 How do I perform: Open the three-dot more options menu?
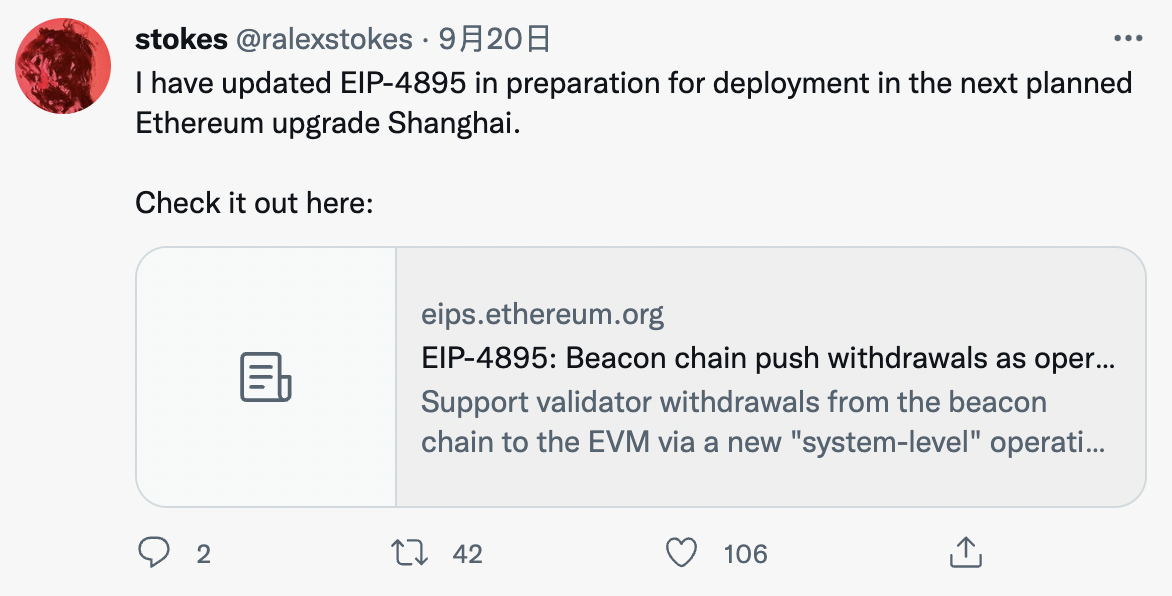tap(1128, 38)
